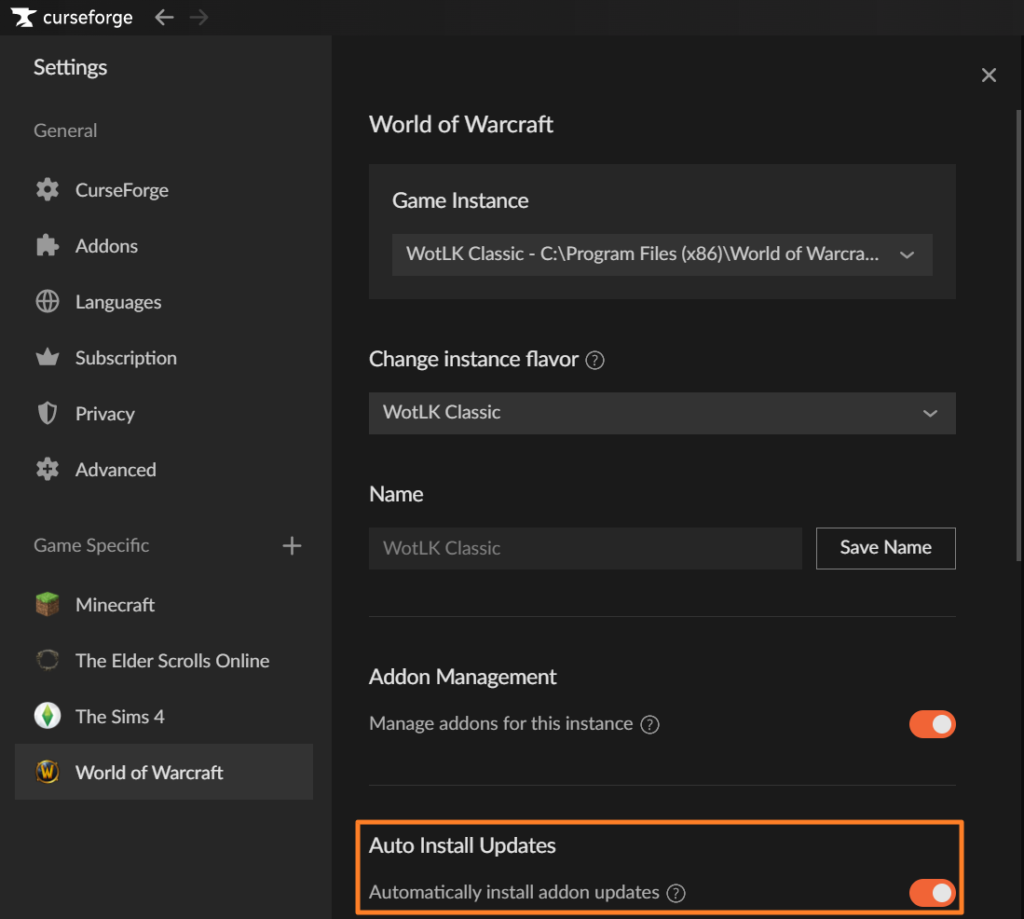
Task: Click the settings panel vertical scrollbar
Action: (x=1018, y=335)
